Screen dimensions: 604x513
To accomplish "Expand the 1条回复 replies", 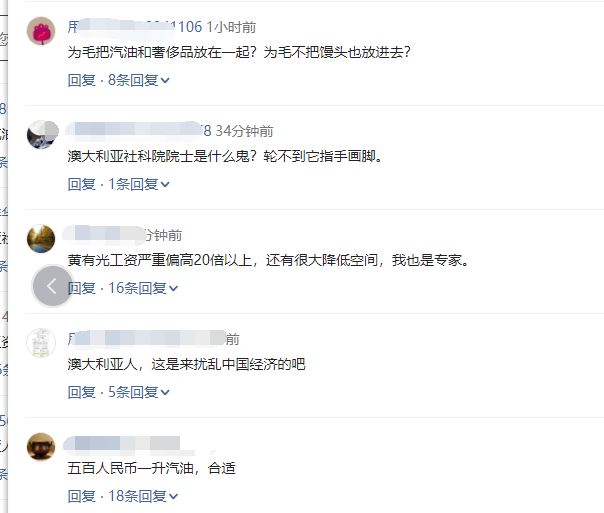I will click(139, 184).
